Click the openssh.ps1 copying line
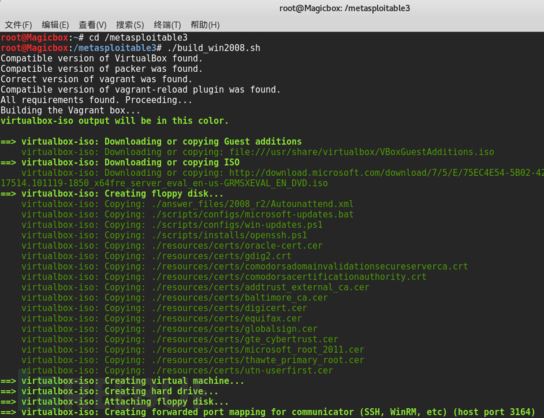The height and width of the screenshot is (419, 544). coord(164,235)
